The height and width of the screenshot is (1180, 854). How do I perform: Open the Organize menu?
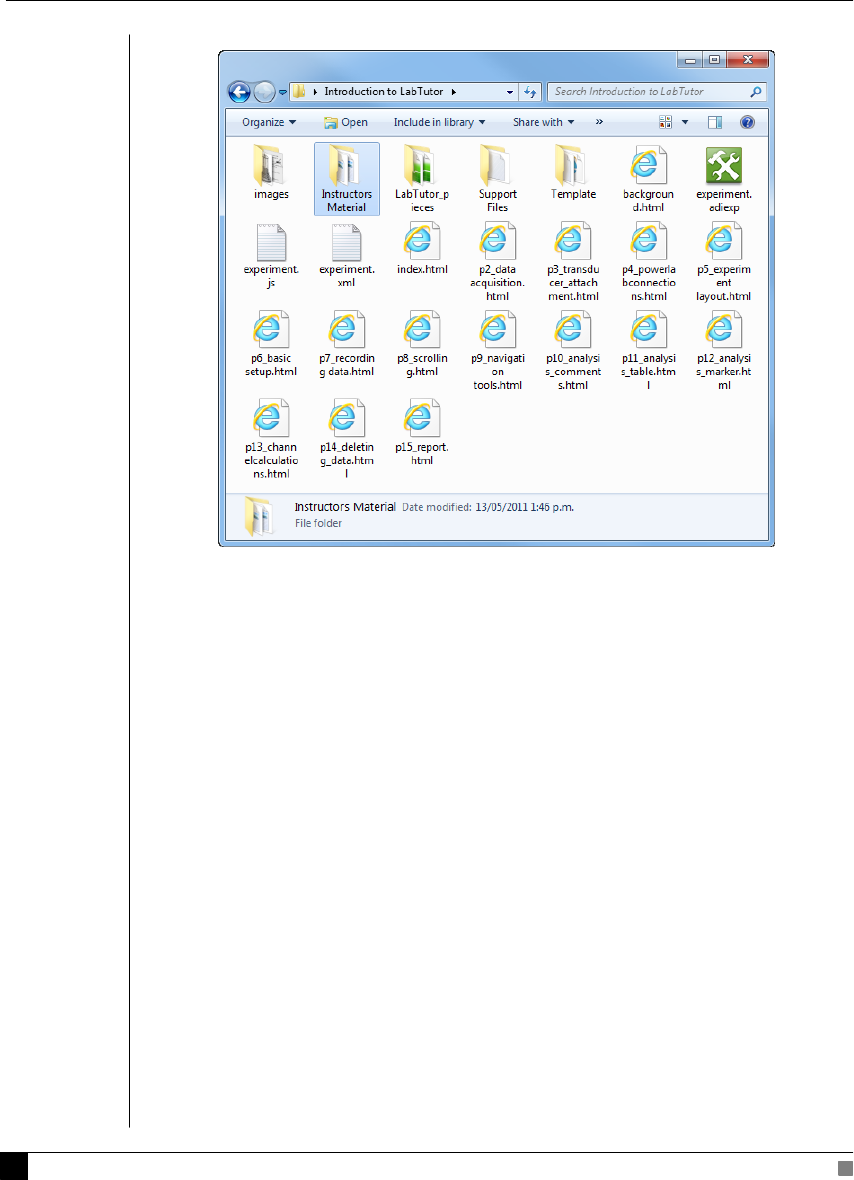[269, 122]
